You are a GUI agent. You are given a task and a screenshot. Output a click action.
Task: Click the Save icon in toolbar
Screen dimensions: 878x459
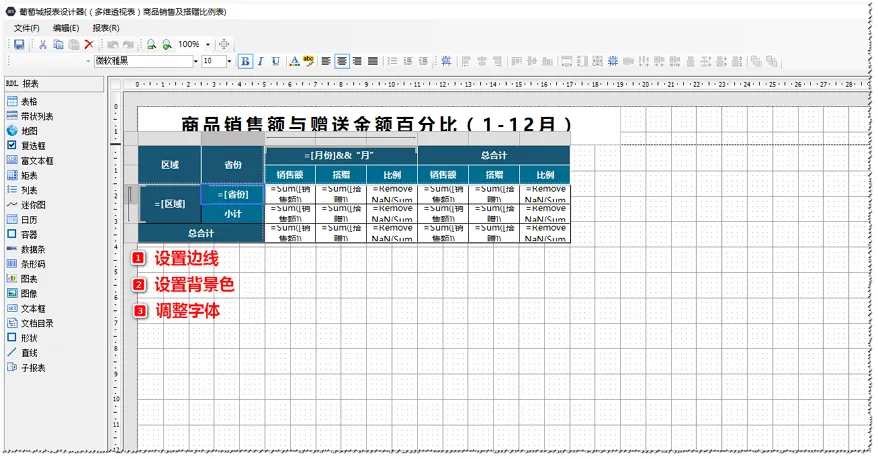point(19,45)
